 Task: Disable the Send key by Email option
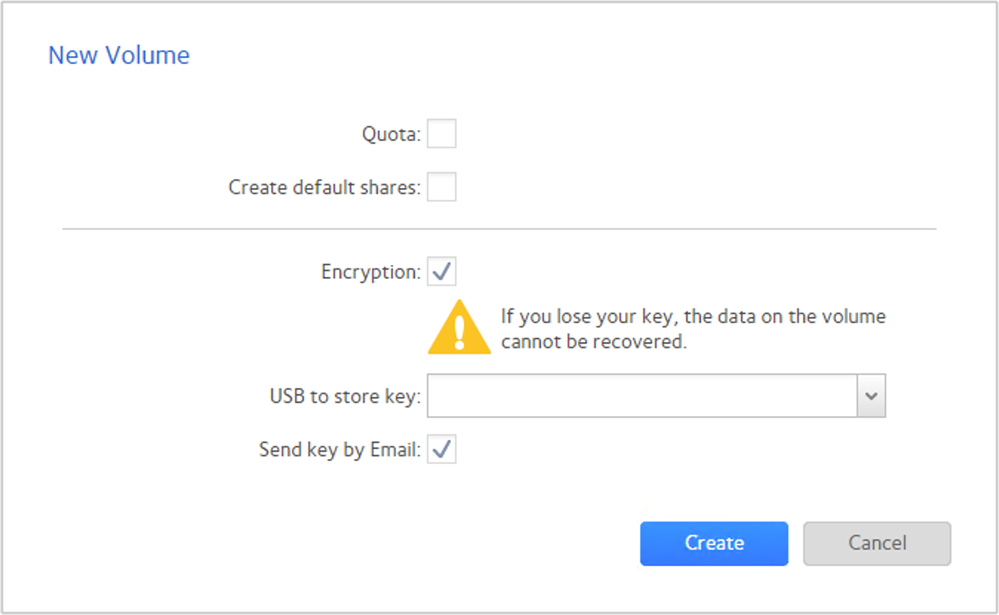(x=442, y=450)
